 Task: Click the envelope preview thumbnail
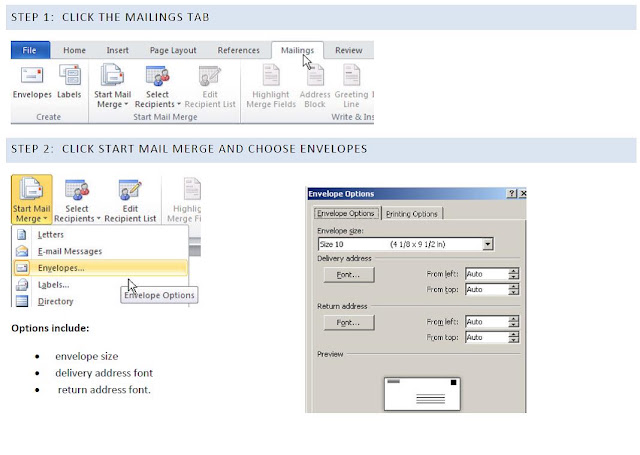(422, 393)
